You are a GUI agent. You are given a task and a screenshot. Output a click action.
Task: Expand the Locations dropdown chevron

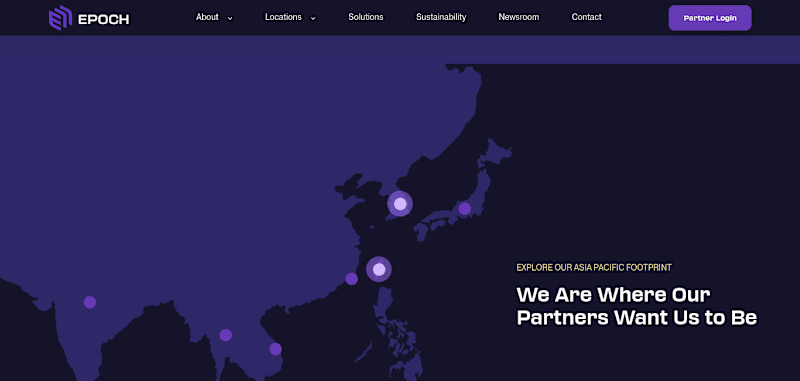point(313,18)
